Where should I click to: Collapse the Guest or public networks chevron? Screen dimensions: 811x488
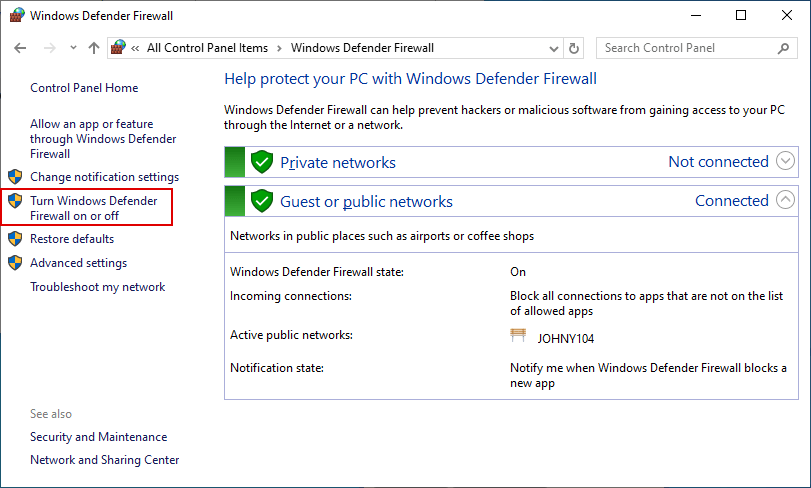[x=785, y=200]
